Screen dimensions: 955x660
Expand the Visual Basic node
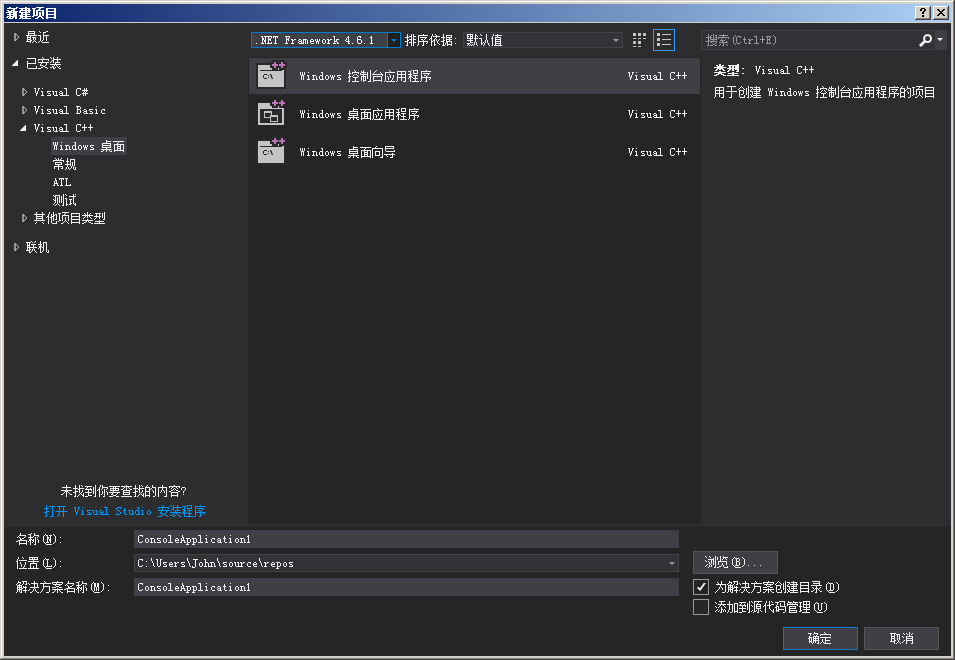tap(24, 110)
